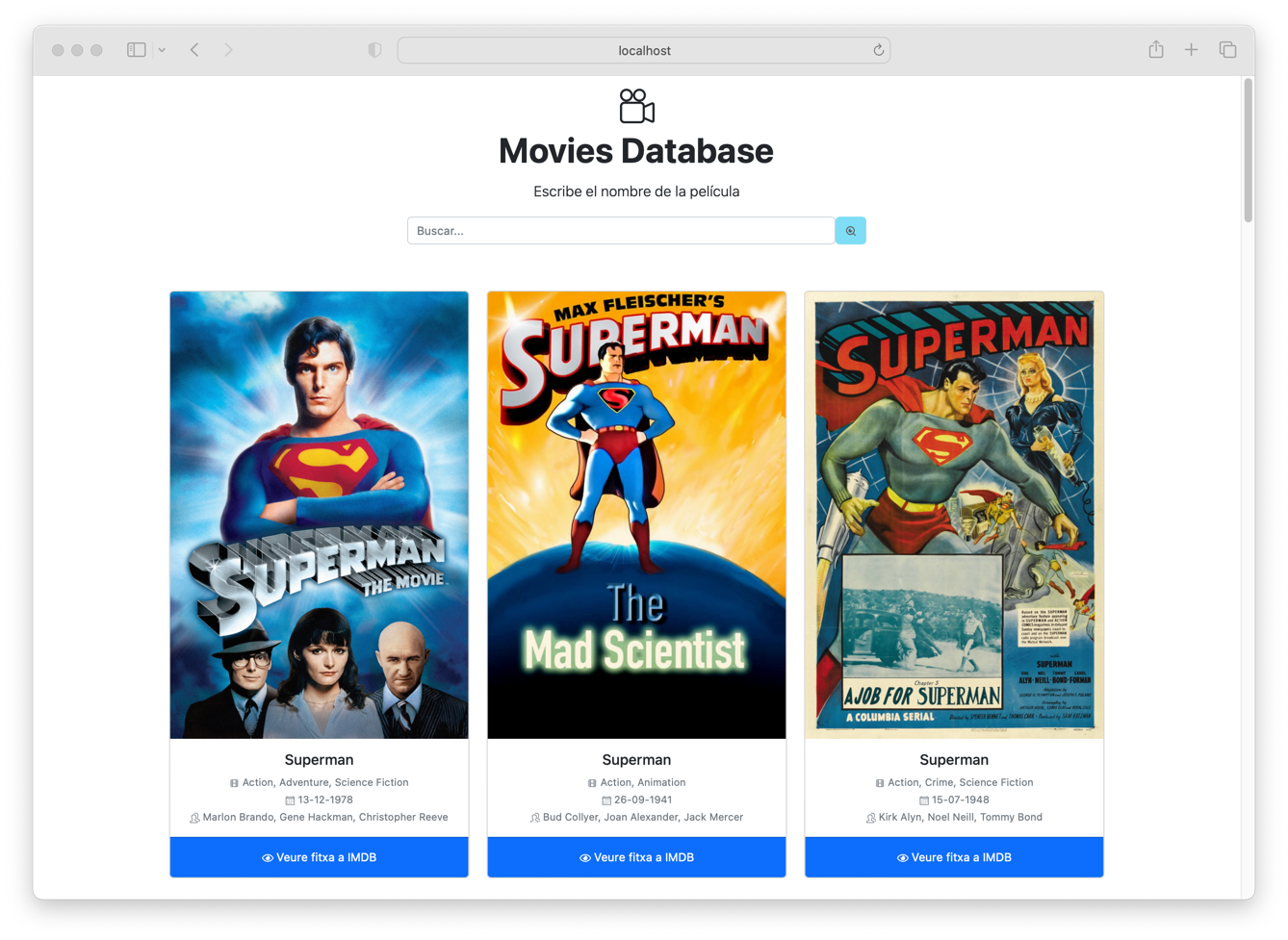Click the date 26-09-1941
The height and width of the screenshot is (940, 1288).
tap(643, 800)
